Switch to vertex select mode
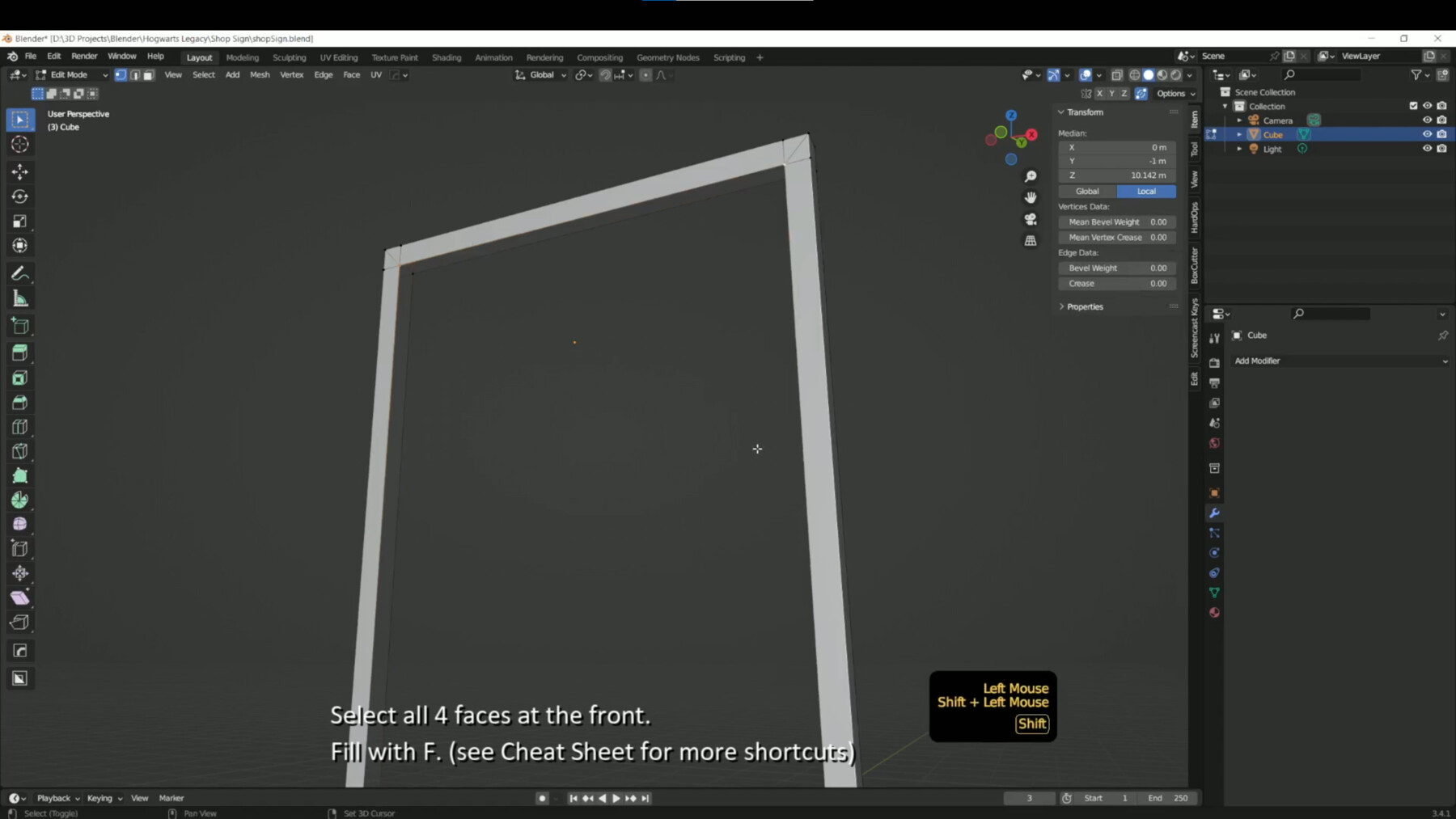Screen dimensions: 1456x819 click(120, 74)
